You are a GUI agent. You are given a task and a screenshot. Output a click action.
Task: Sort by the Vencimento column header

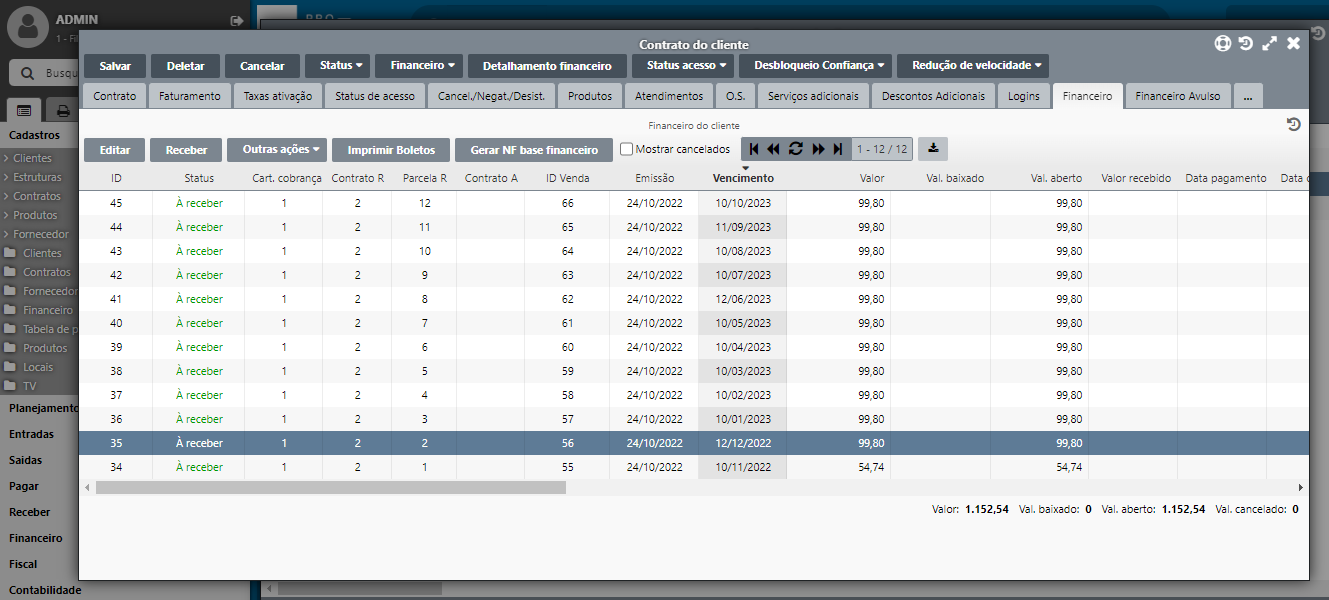(742, 178)
